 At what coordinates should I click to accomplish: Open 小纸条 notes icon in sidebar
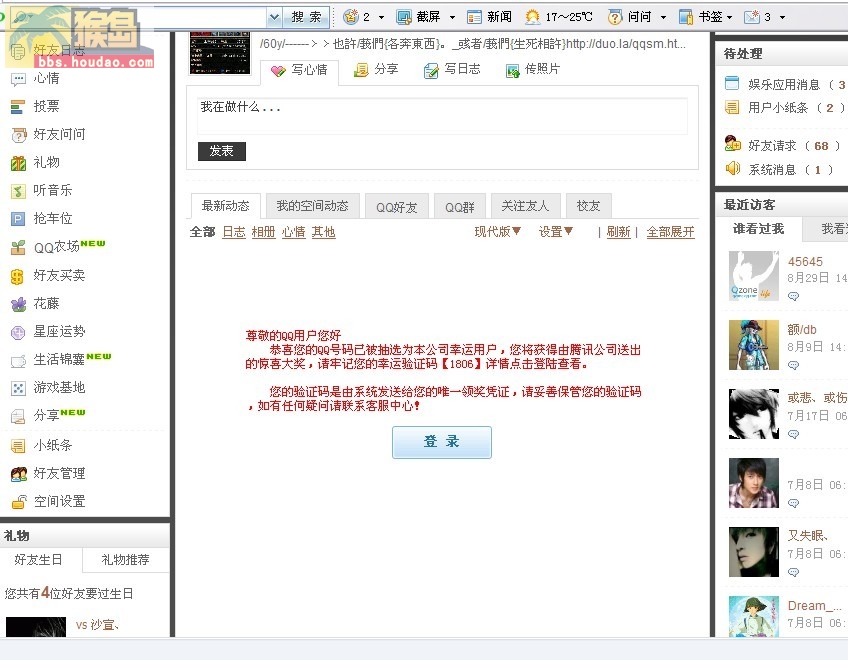[x=18, y=446]
